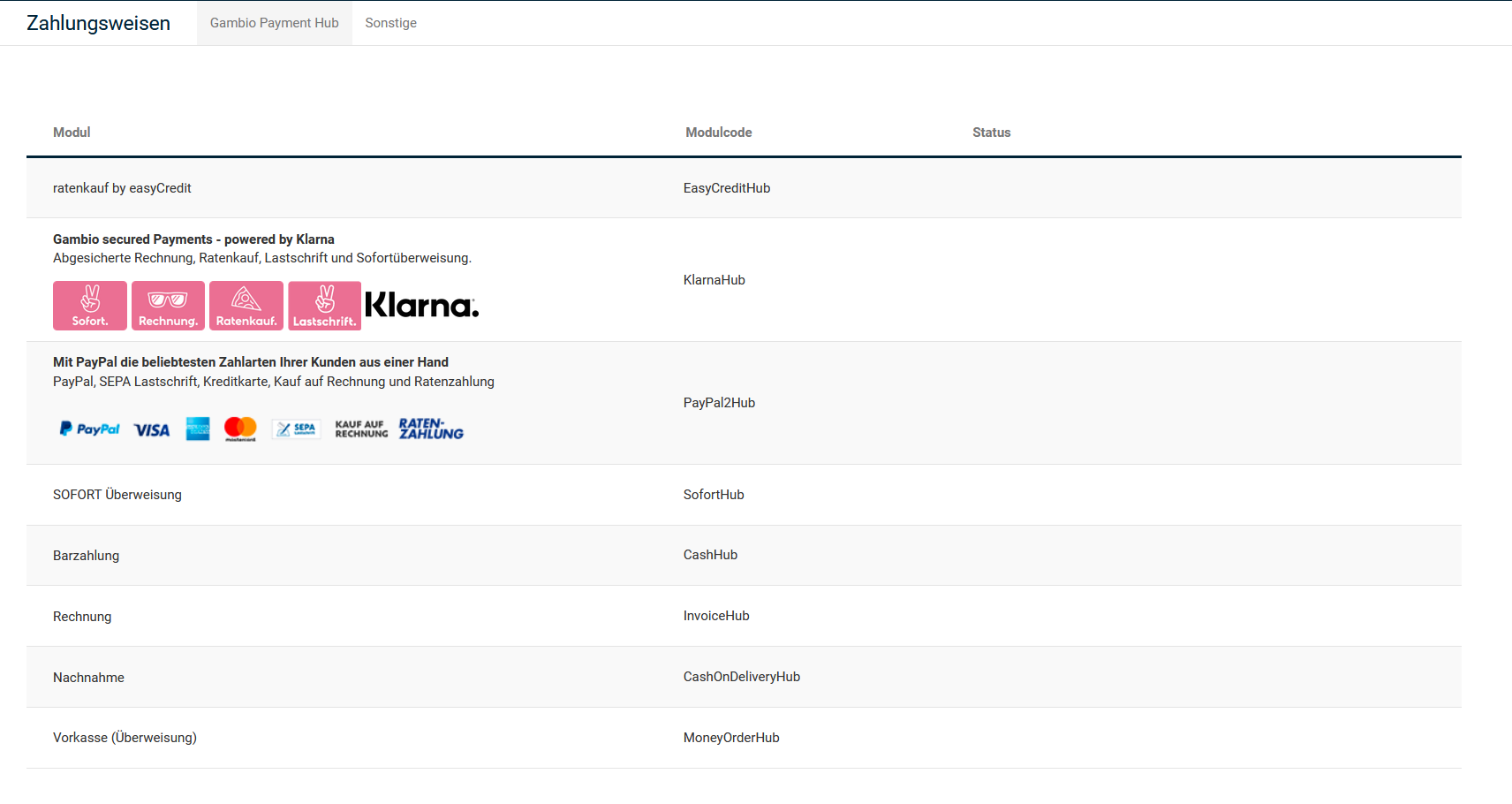This screenshot has height=804, width=1512.
Task: Select the Barzahlung payment module
Action: 86,556
